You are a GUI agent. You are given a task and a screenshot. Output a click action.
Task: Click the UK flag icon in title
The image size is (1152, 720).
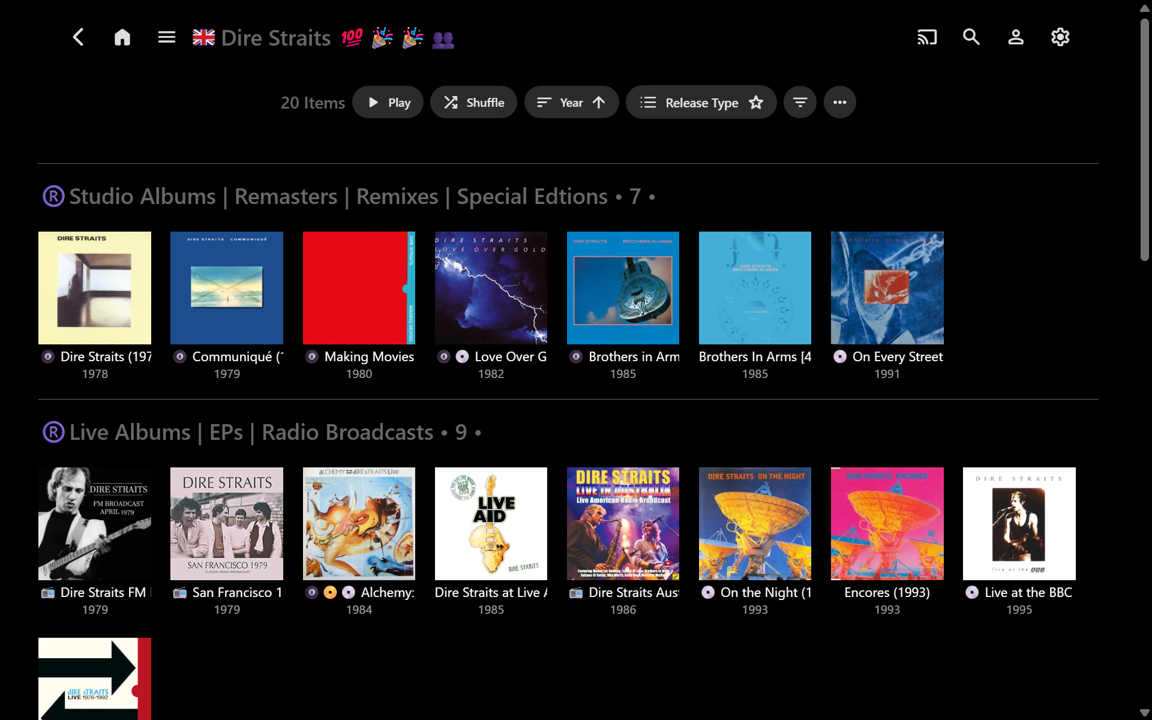[204, 37]
